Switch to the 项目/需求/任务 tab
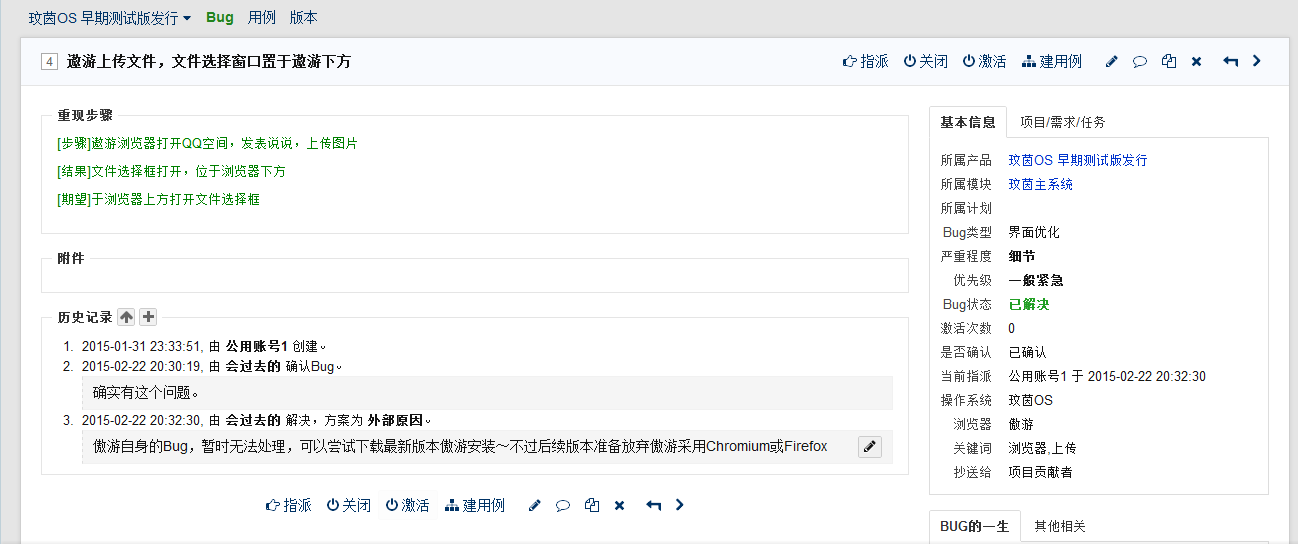The height and width of the screenshot is (544, 1298). 1062,122
